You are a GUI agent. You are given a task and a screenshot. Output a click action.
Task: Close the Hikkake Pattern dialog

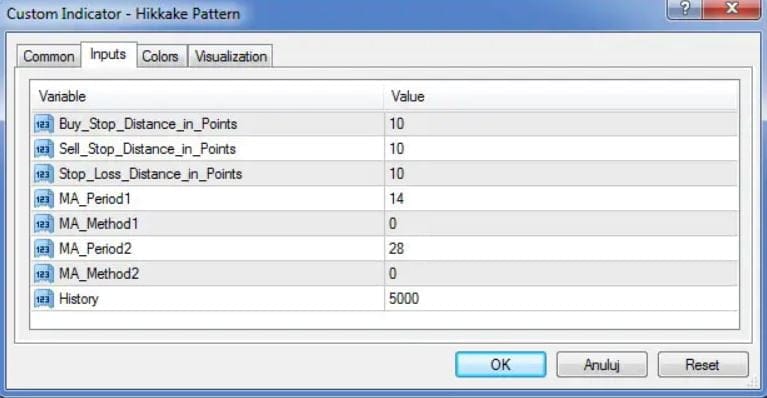(732, 8)
